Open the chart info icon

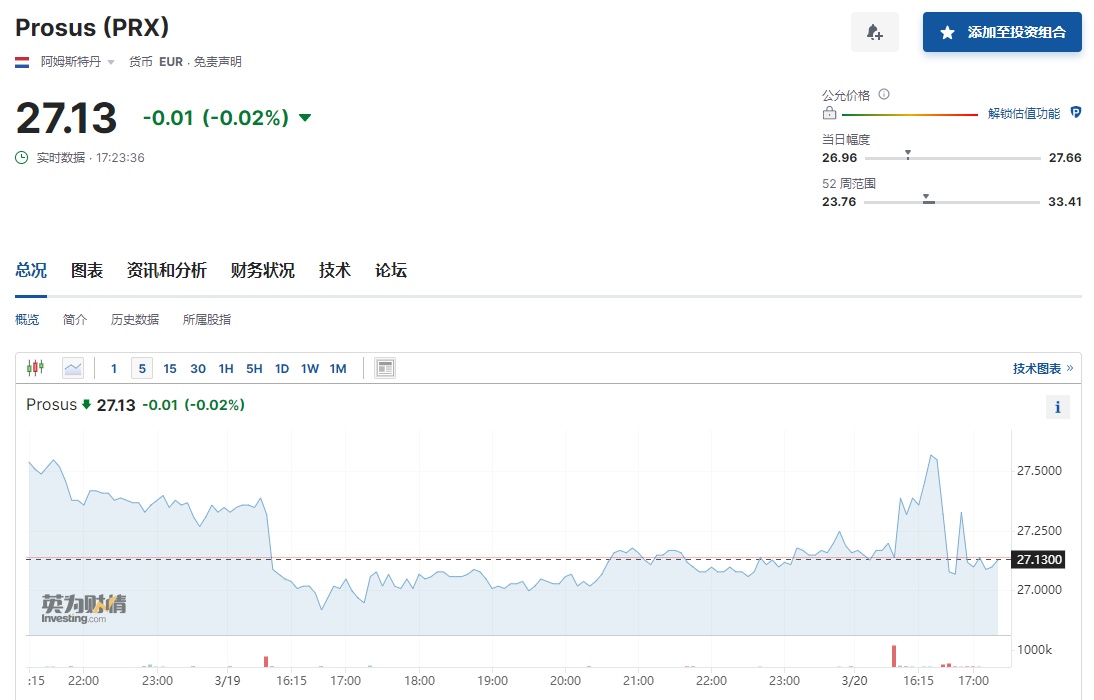click(1057, 407)
